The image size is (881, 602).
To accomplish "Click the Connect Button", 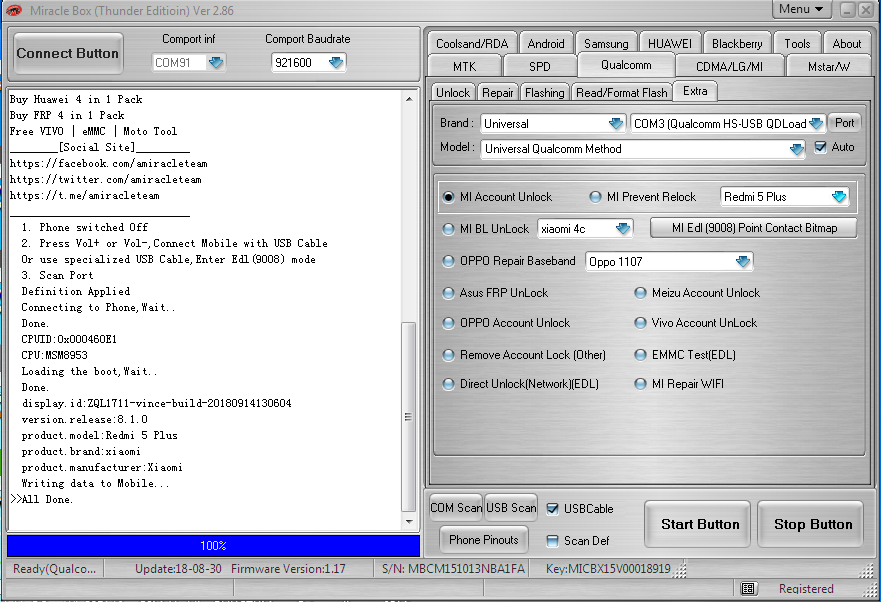I will tap(68, 53).
